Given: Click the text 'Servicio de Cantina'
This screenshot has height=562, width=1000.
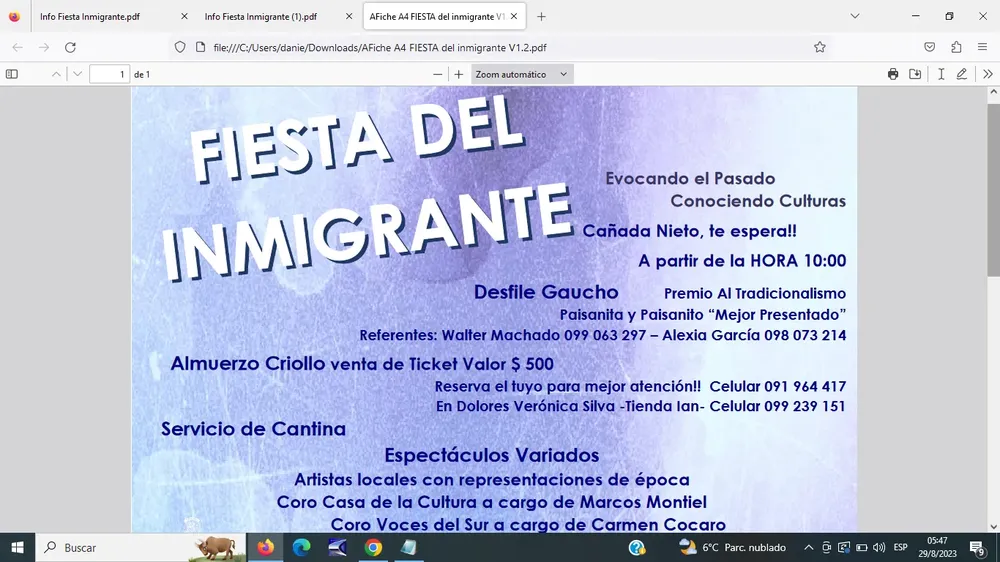Looking at the screenshot, I should click(253, 429).
